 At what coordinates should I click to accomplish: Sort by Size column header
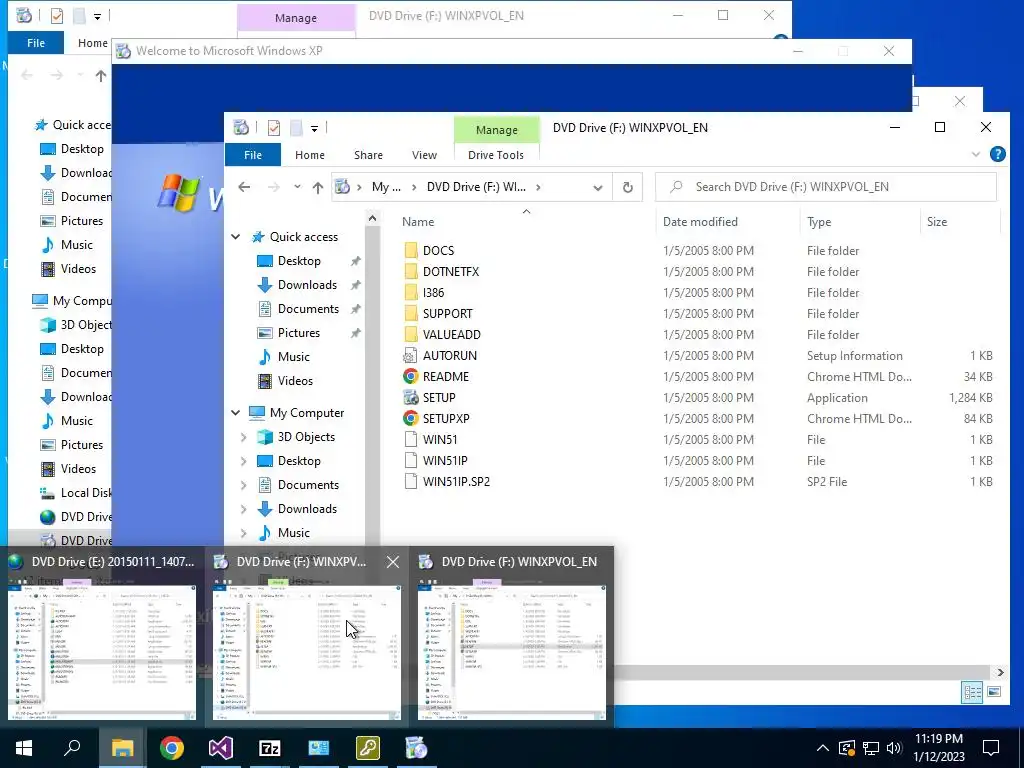pos(936,222)
